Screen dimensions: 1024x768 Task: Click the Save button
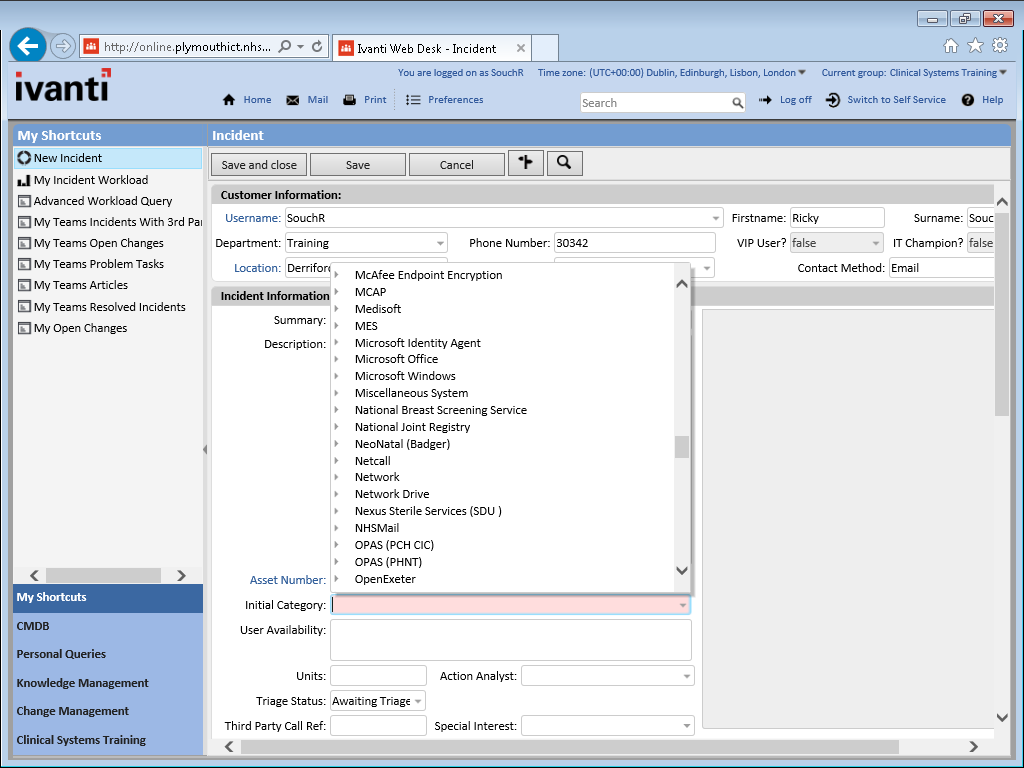click(358, 165)
